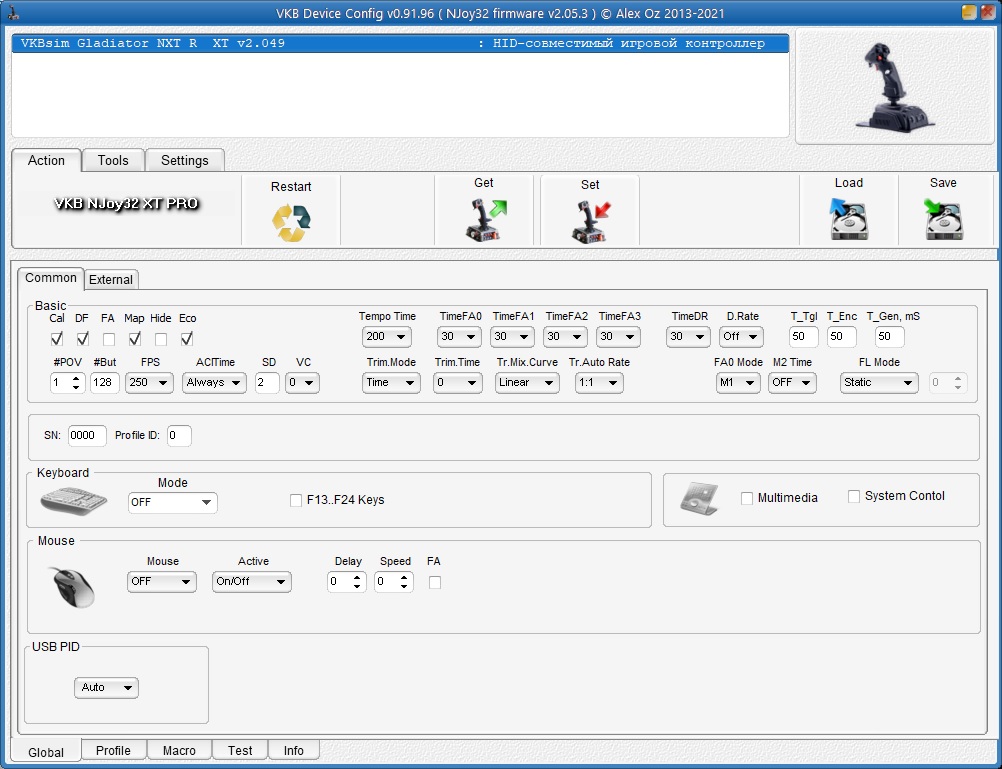Screen dimensions: 1002x769
Task: Click the mouse icon in Mouse section
Action: tap(73, 587)
